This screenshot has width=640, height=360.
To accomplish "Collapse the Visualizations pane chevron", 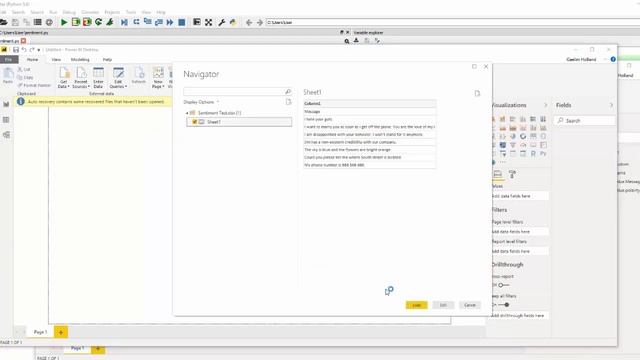I will (x=546, y=105).
